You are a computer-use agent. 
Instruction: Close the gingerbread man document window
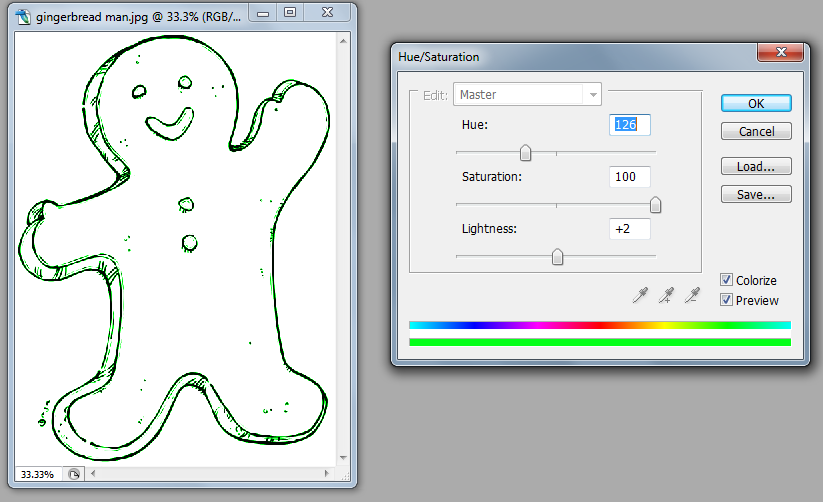click(x=328, y=13)
